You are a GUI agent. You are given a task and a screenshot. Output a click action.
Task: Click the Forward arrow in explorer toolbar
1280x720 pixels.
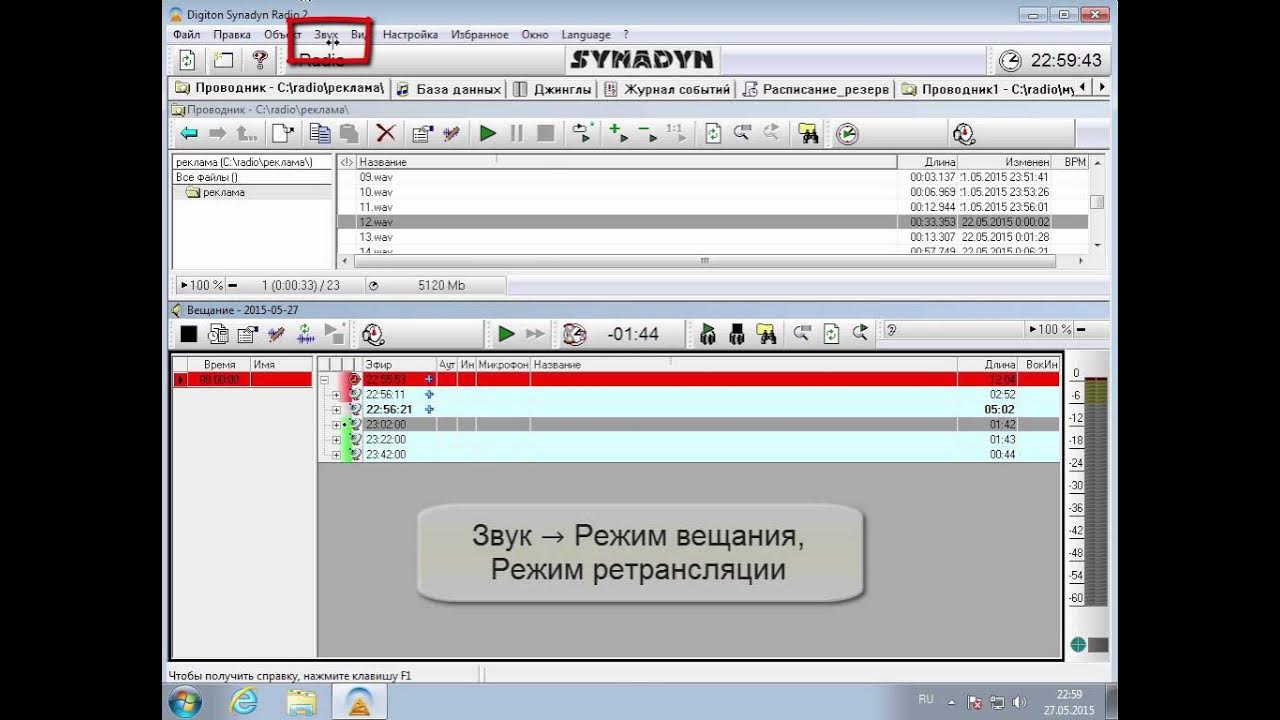217,133
